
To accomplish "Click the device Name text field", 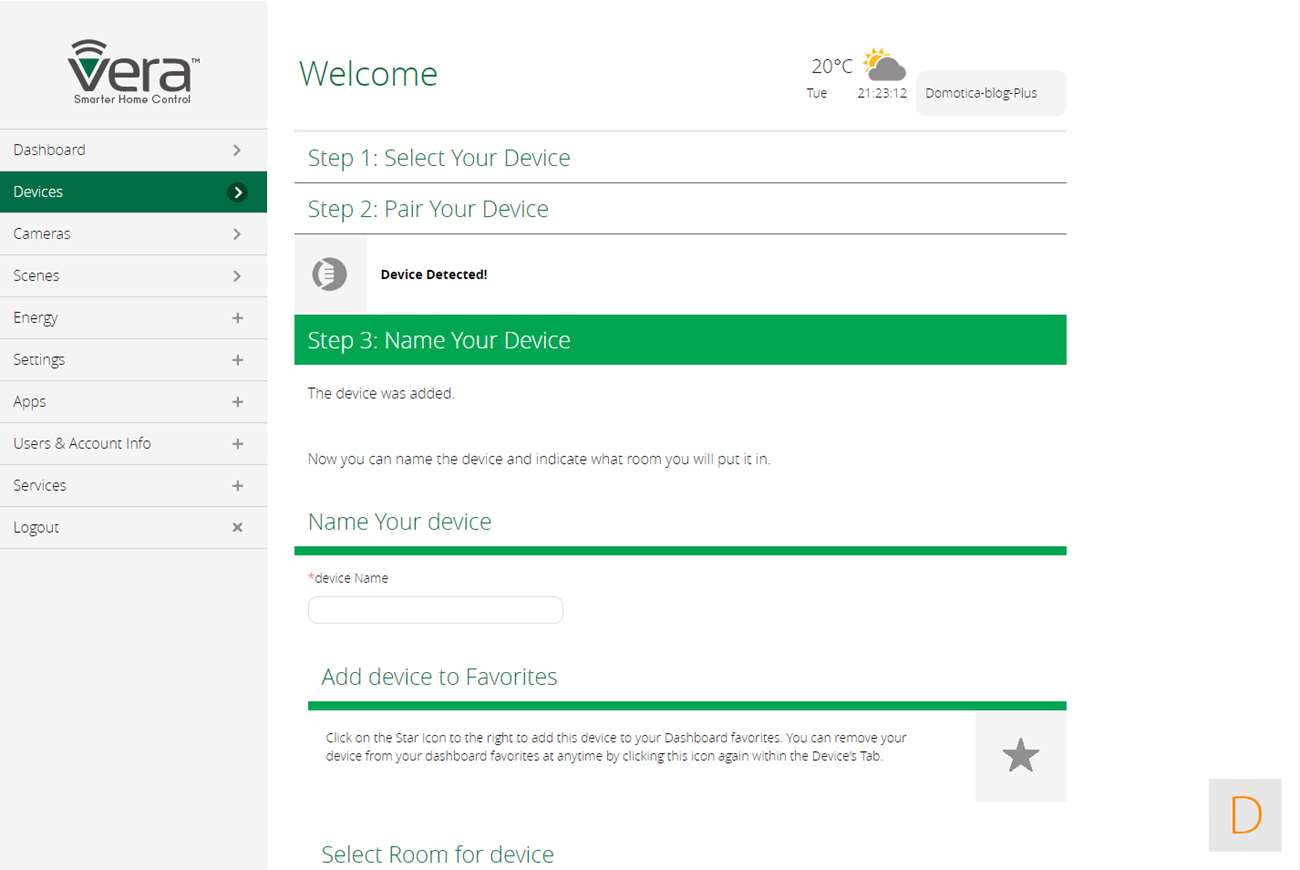I will pyautogui.click(x=435, y=610).
